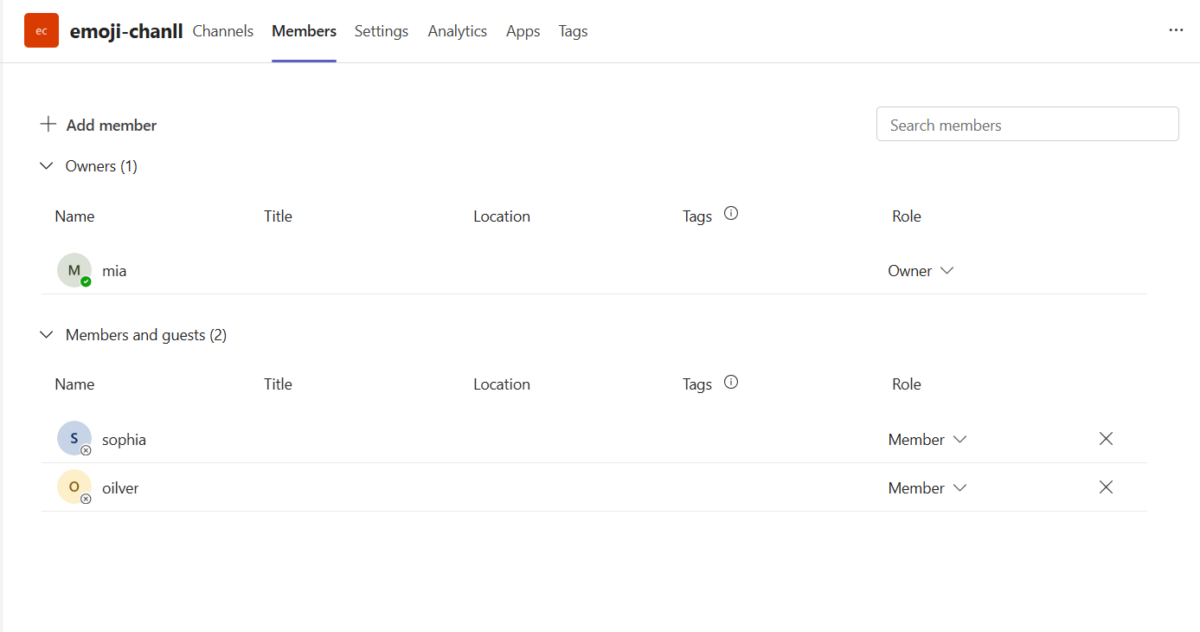Open oilver's Member role dropdown

926,487
